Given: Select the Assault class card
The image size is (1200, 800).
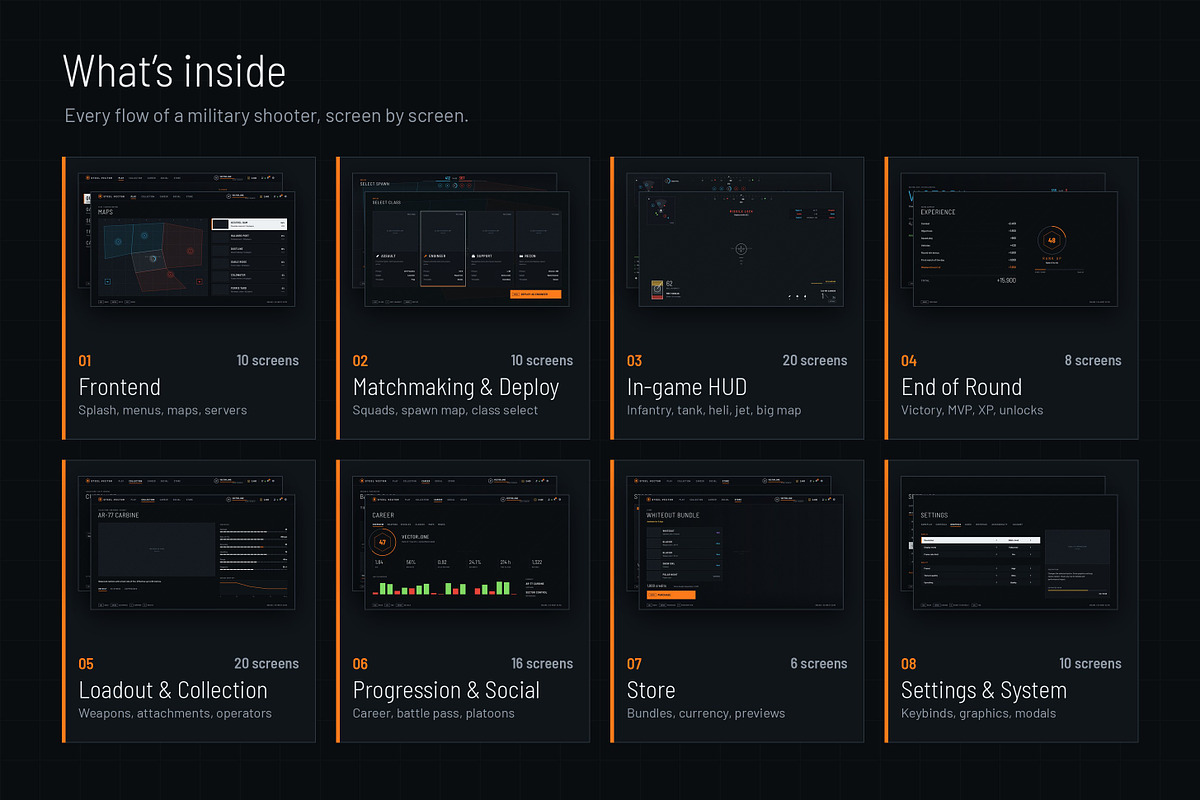Looking at the screenshot, I should [x=395, y=248].
